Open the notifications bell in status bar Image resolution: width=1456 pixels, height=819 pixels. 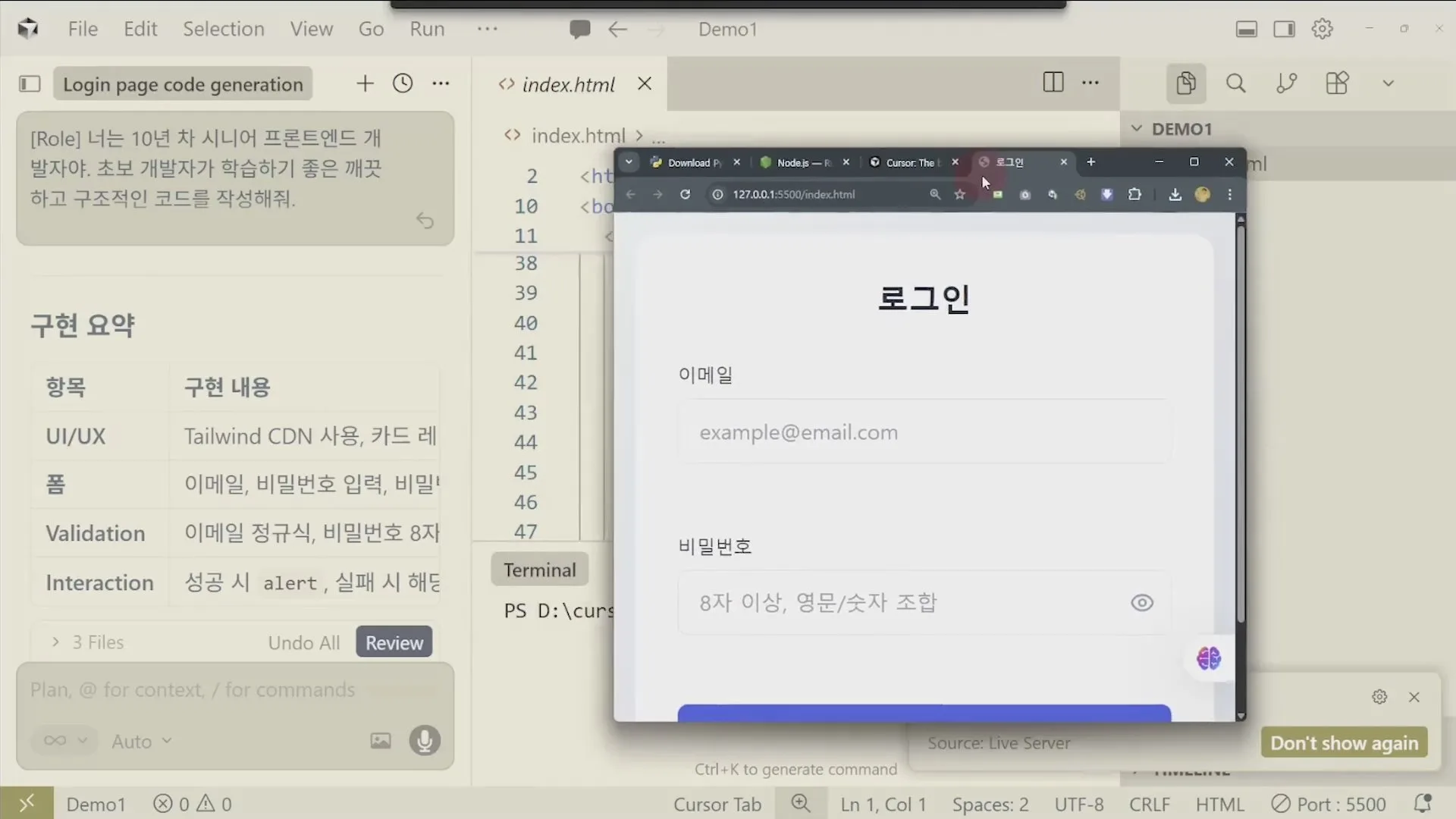[x=1423, y=803]
